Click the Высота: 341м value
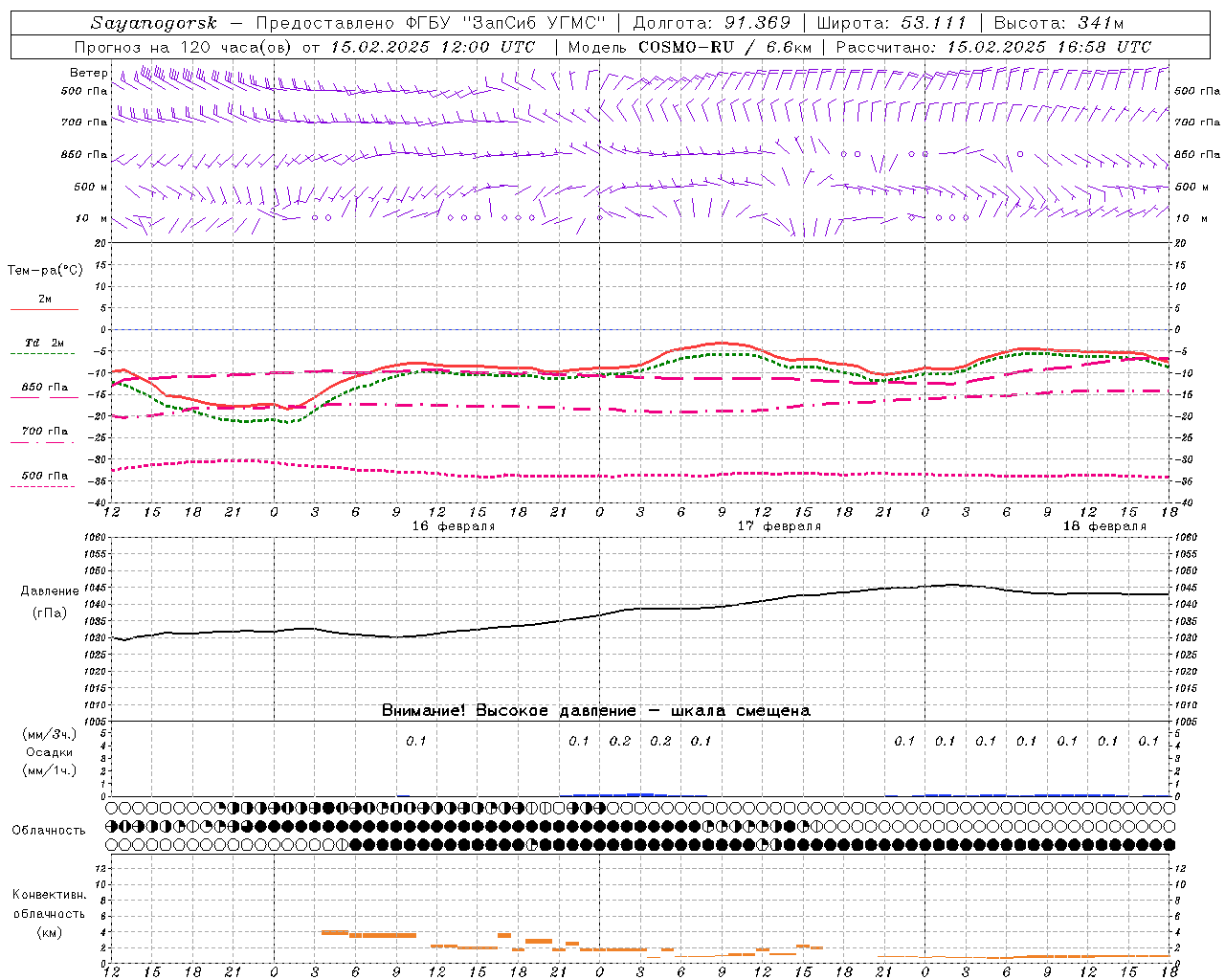The width and height of the screenshot is (1225, 980). [1058, 23]
